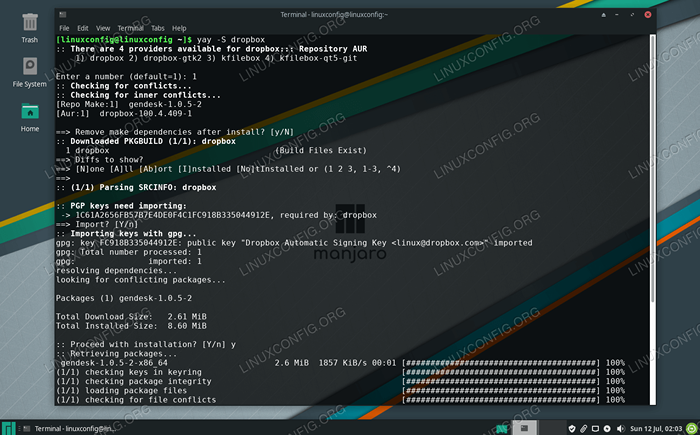700x435 pixels.
Task: Click the empty workspace slot in panel pager
Action: (552, 428)
